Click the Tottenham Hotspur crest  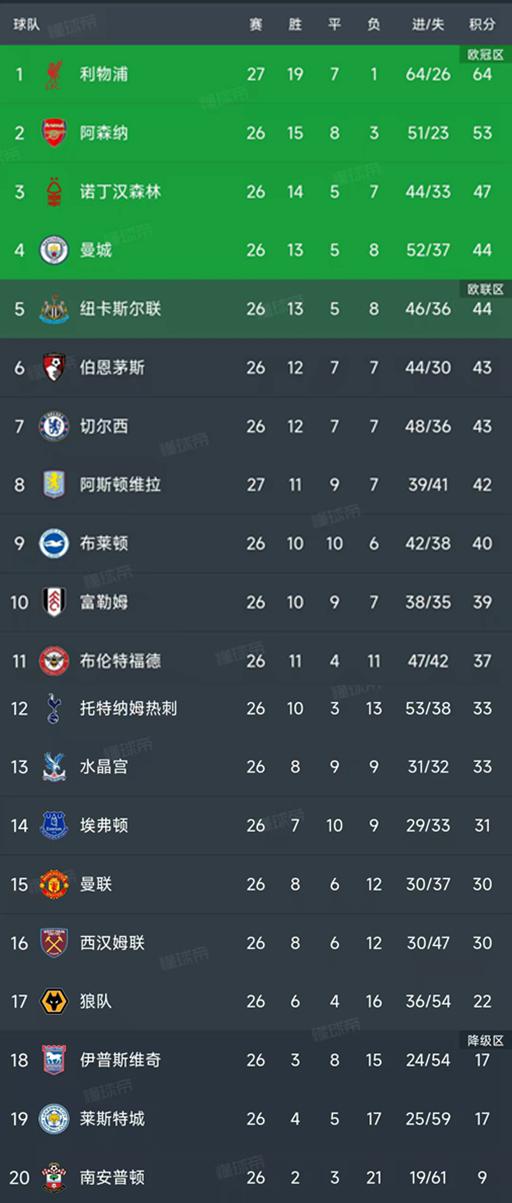point(53,708)
